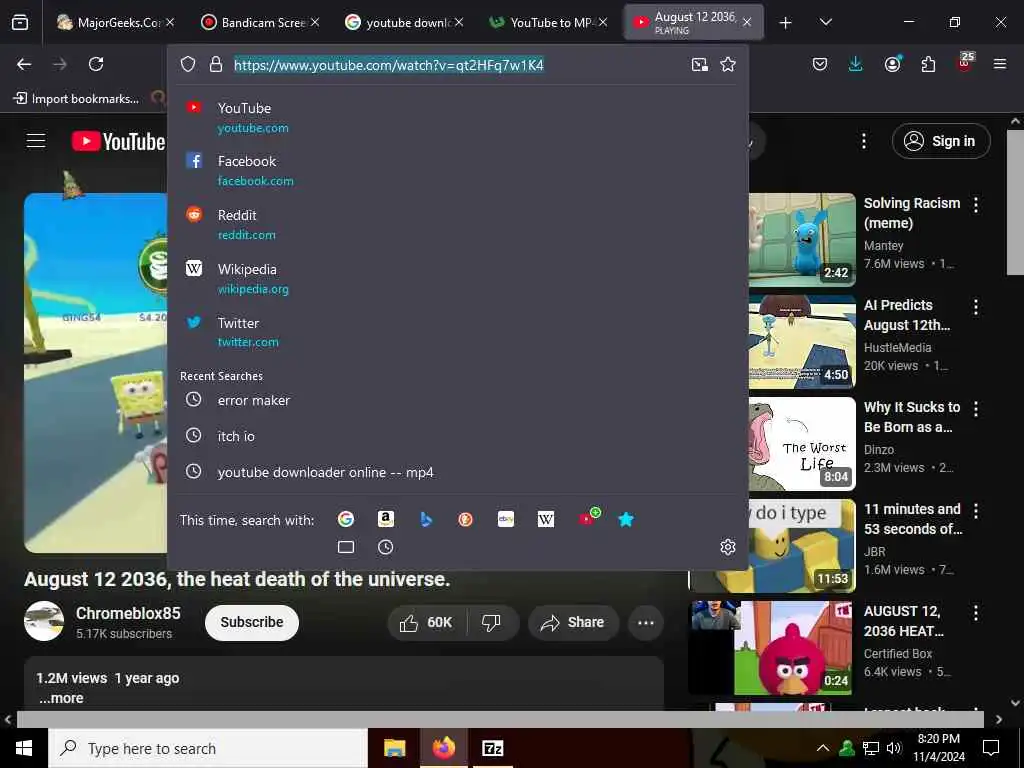This screenshot has height=768, width=1024.
Task: Search with Amazon one-off icon
Action: (x=386, y=519)
